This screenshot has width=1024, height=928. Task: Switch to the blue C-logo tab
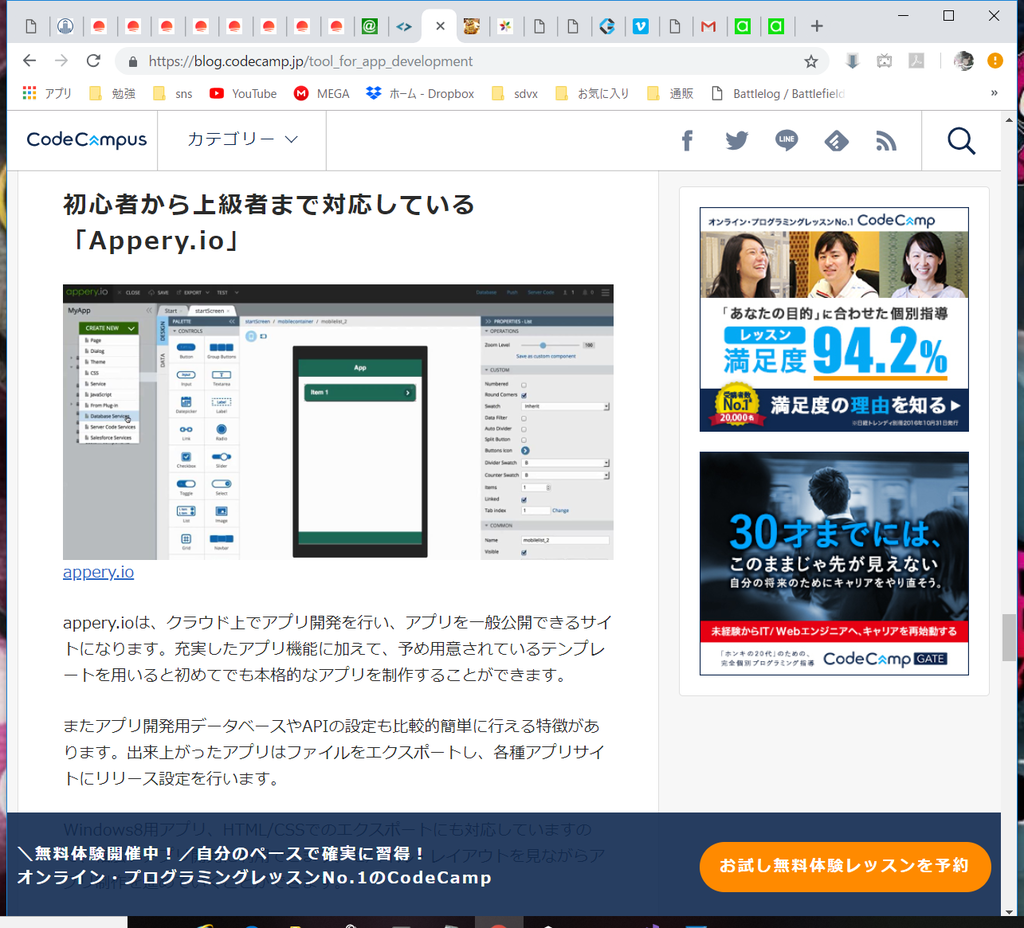pos(607,26)
